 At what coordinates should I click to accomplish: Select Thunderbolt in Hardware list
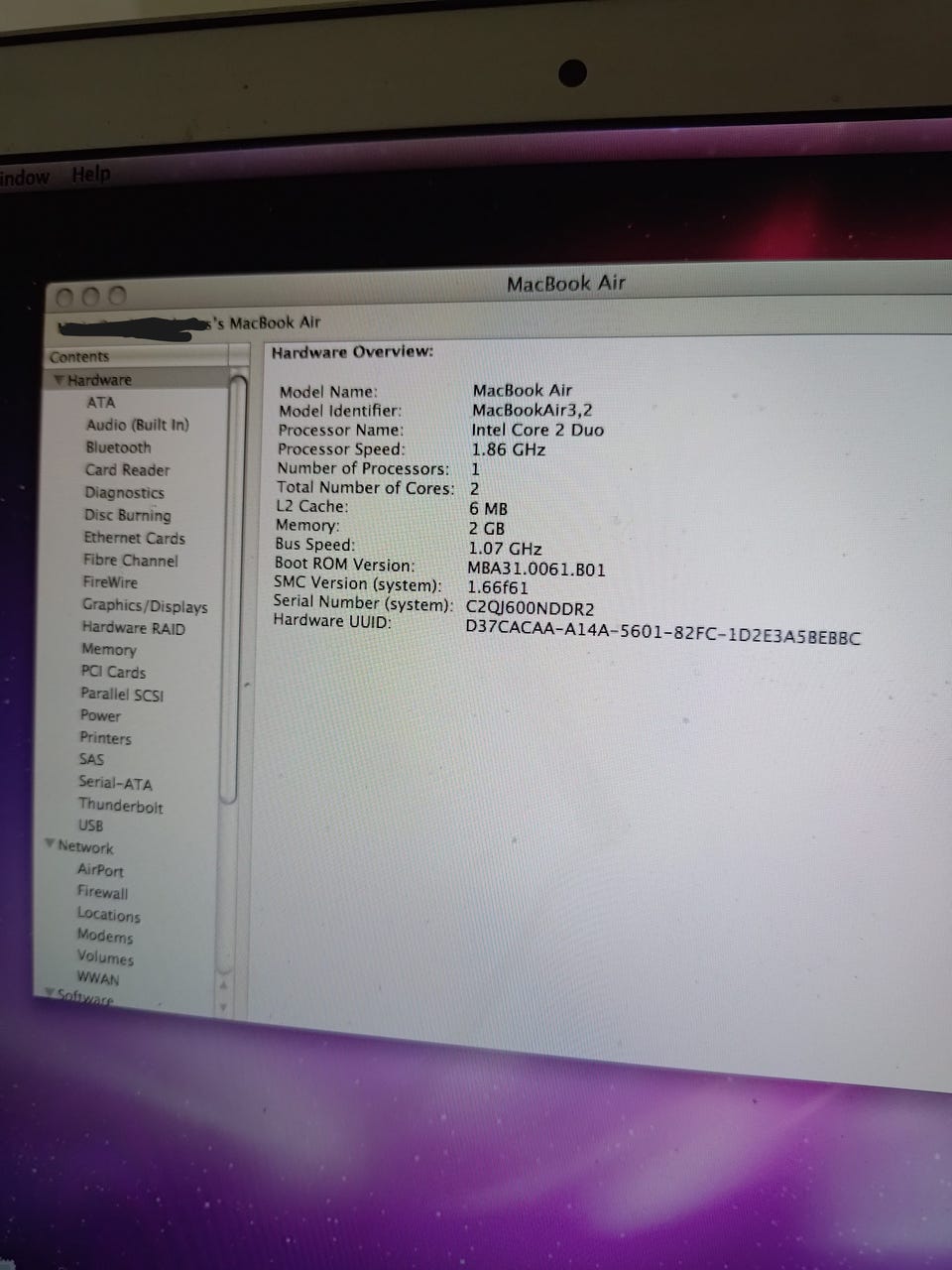tap(121, 806)
